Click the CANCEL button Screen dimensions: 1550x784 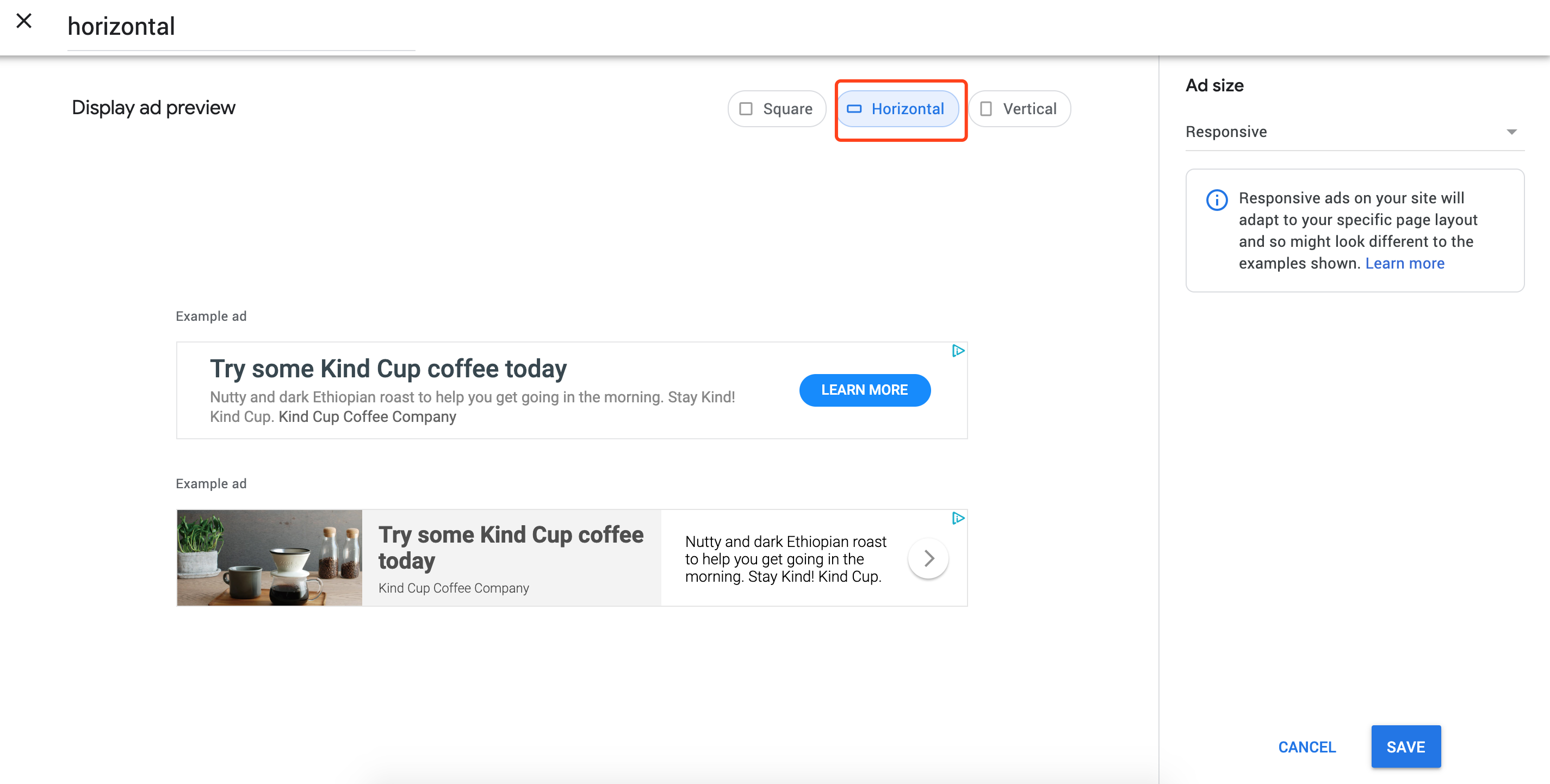click(x=1307, y=746)
